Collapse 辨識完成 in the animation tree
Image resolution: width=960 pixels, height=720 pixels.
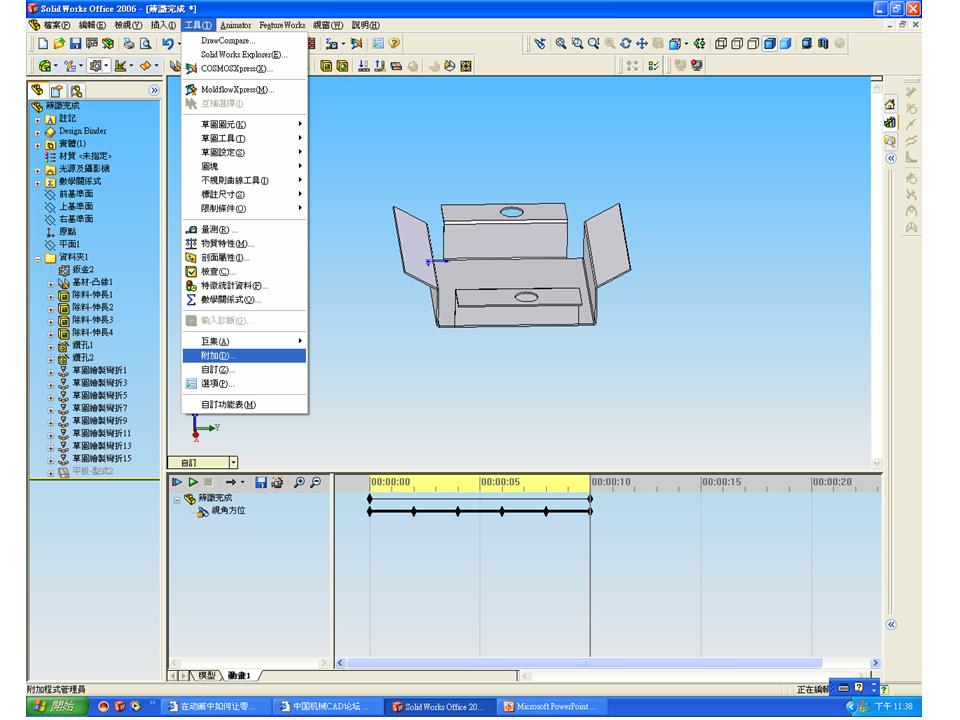click(x=176, y=500)
